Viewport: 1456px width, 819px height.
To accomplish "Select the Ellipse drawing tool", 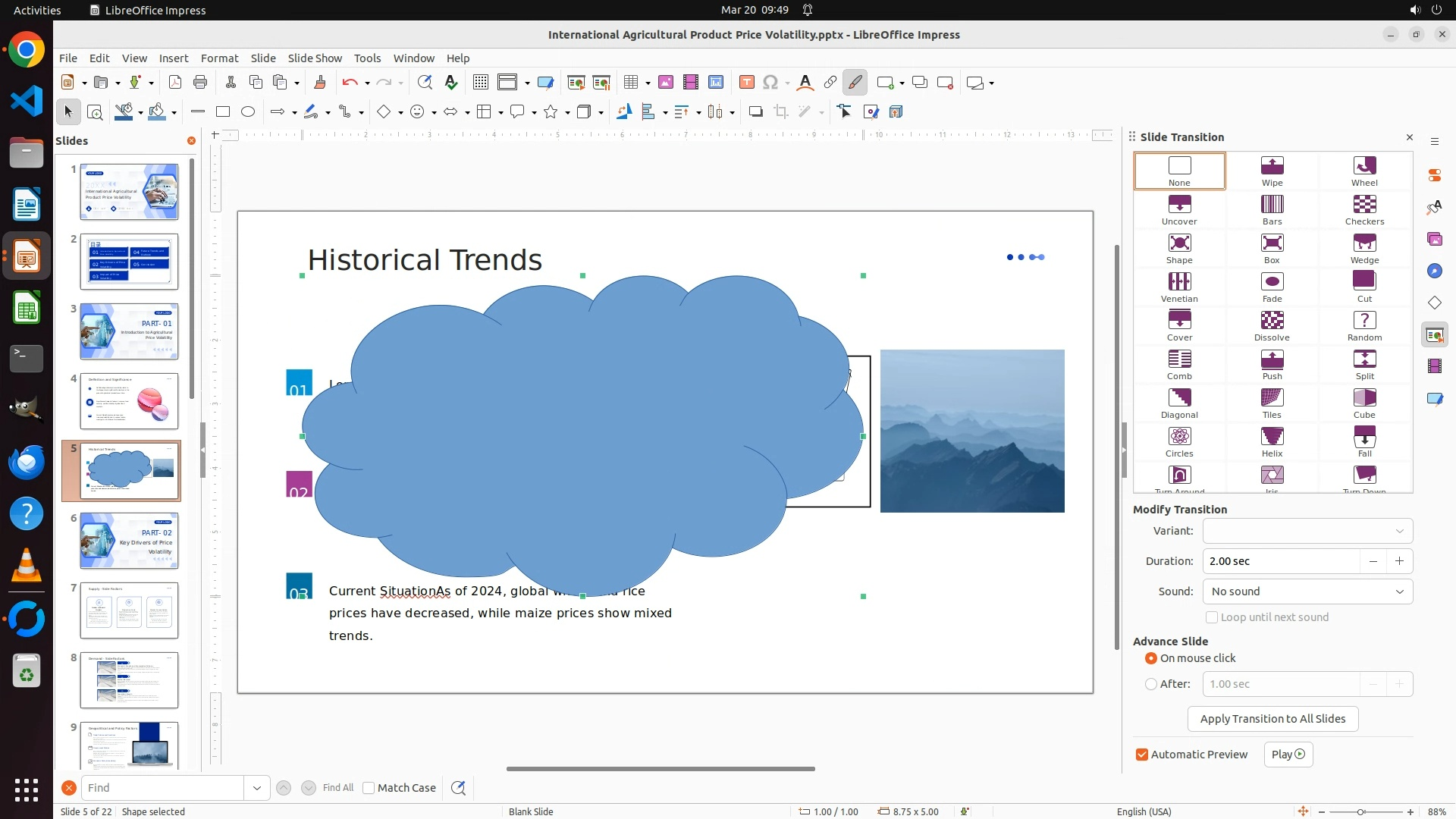I will (x=248, y=112).
